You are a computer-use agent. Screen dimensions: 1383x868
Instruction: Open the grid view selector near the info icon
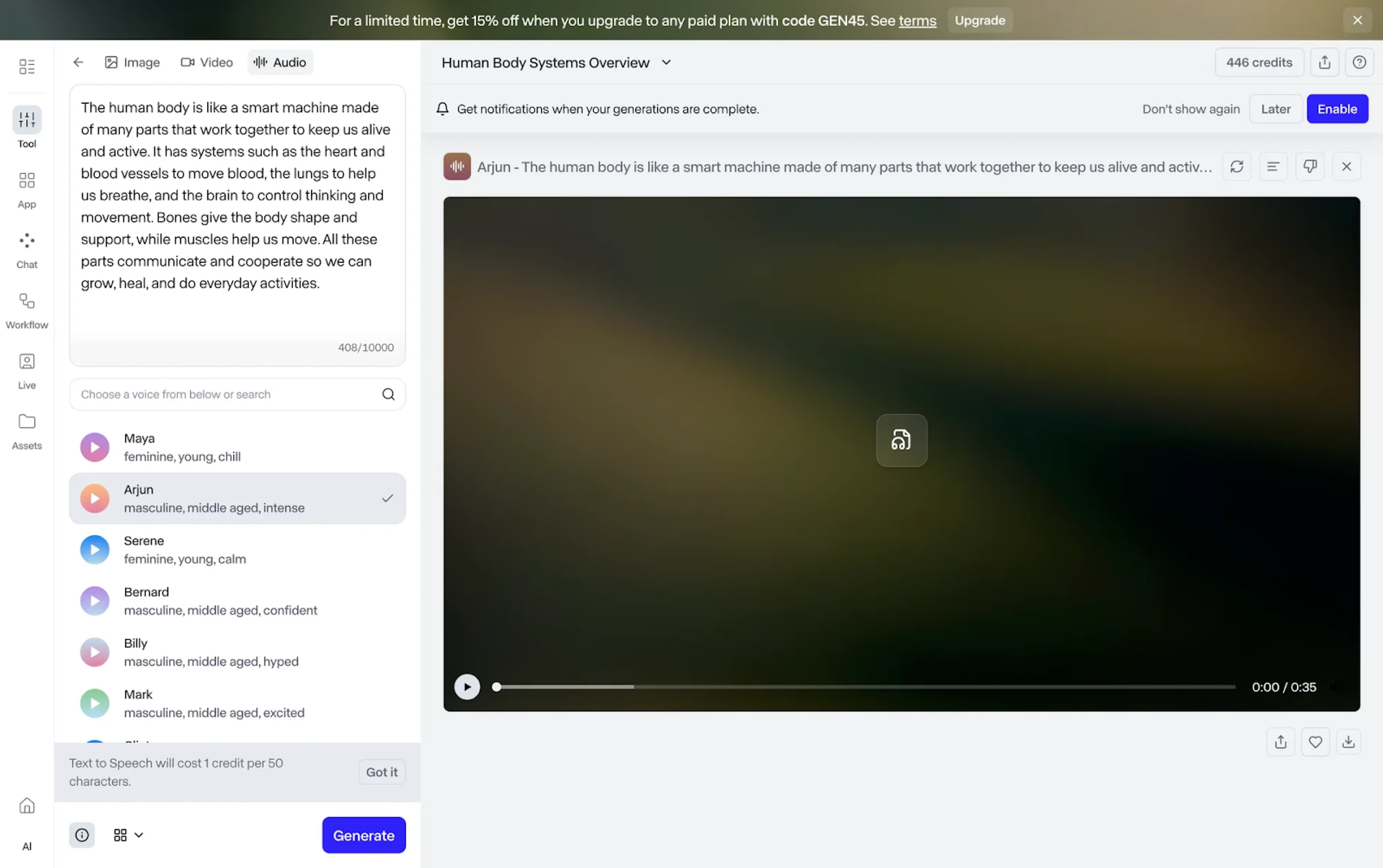pos(121,835)
